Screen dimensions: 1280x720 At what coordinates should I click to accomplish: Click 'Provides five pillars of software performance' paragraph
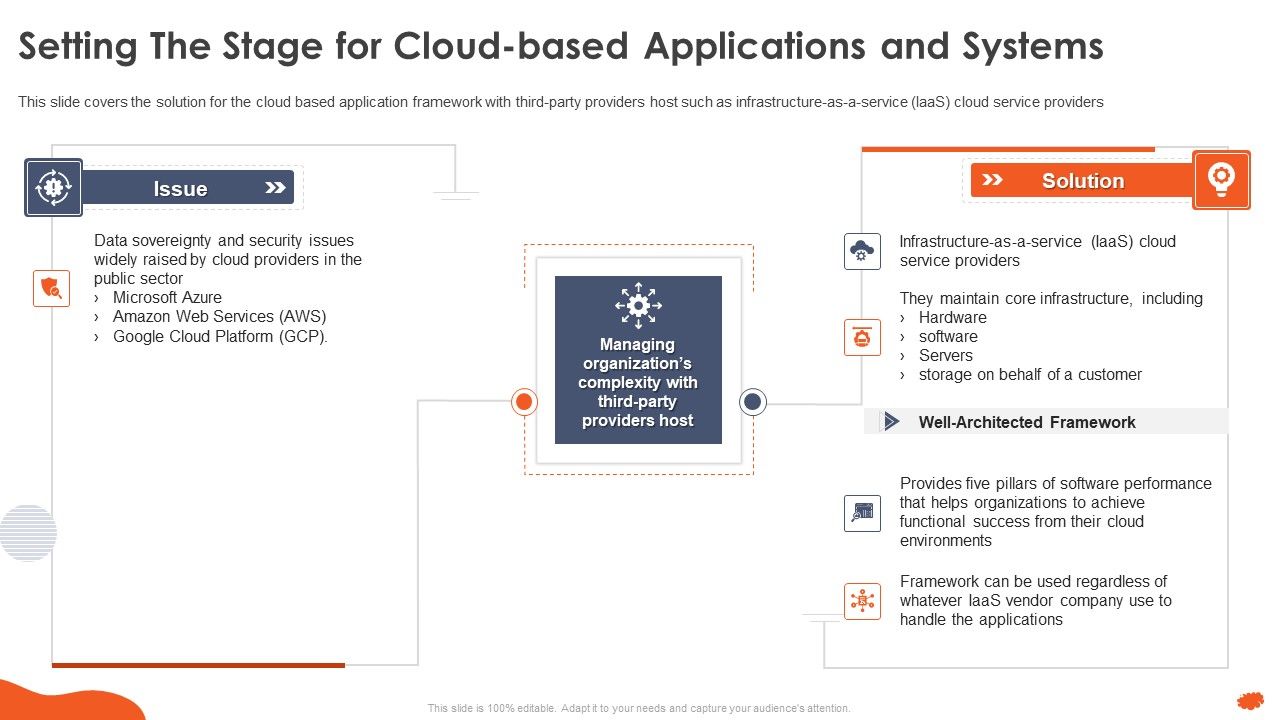(1055, 512)
